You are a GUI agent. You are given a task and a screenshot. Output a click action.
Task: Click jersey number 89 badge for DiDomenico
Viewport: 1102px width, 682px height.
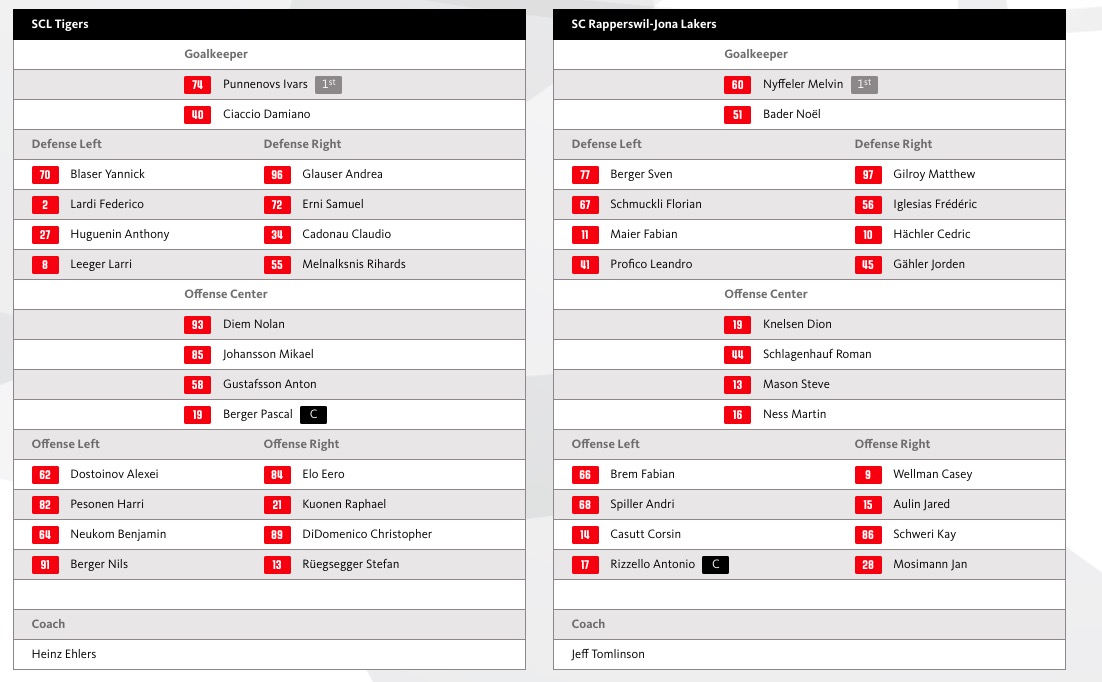point(277,534)
